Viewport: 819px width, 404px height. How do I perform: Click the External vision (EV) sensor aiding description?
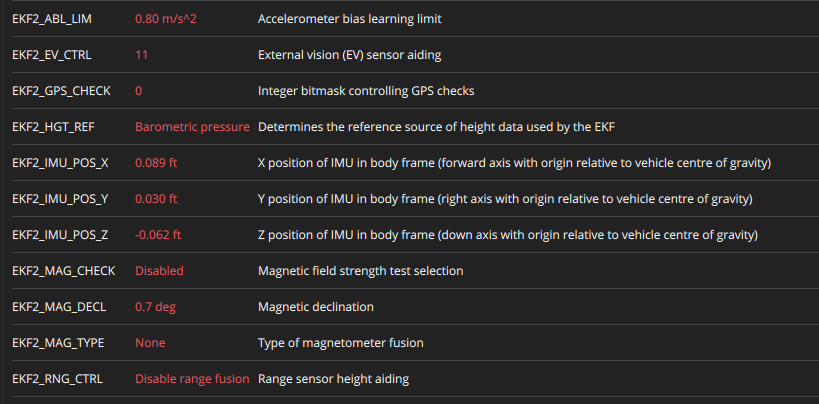pos(349,55)
